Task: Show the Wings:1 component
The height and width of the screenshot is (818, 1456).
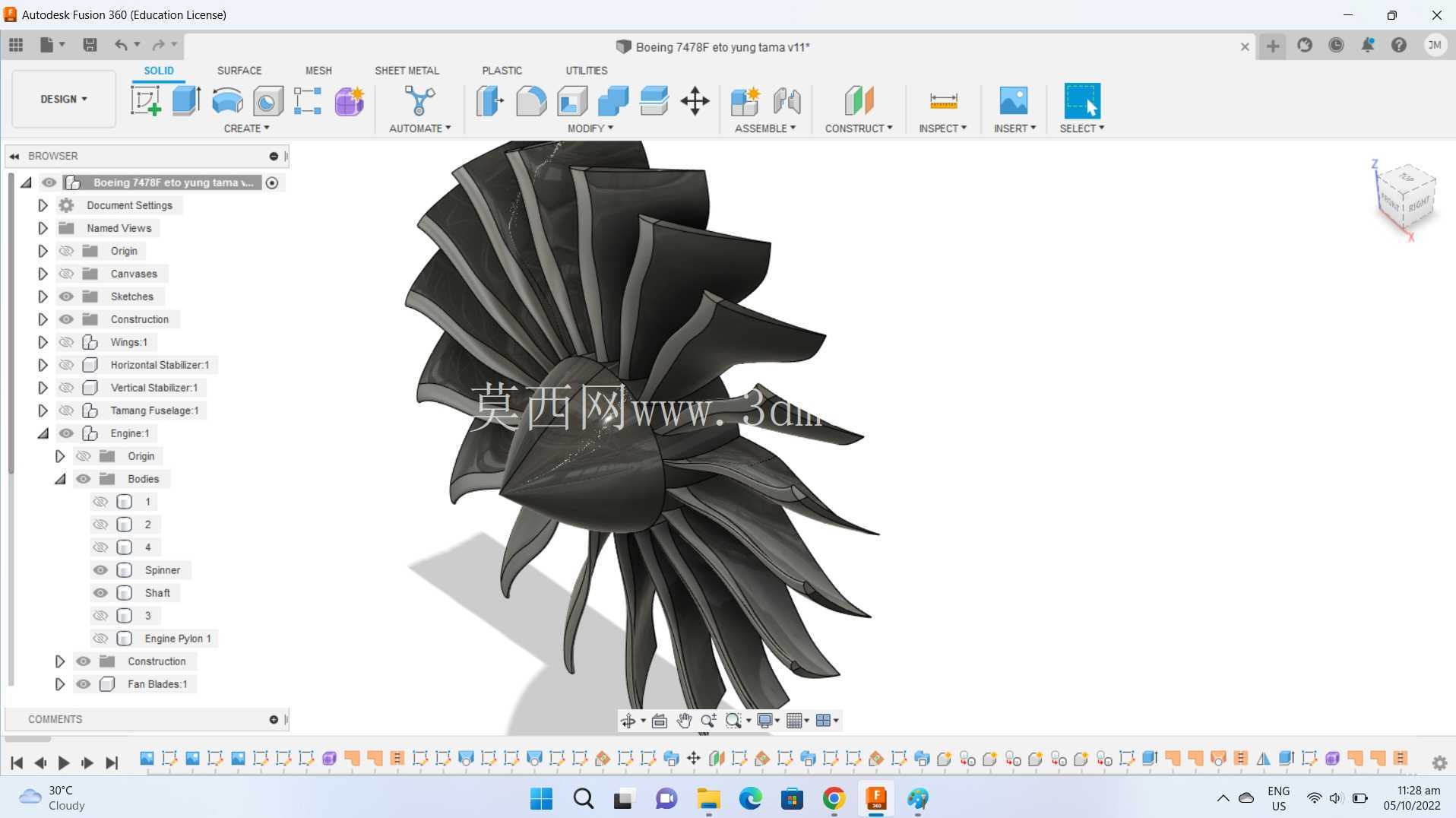Action: point(67,342)
